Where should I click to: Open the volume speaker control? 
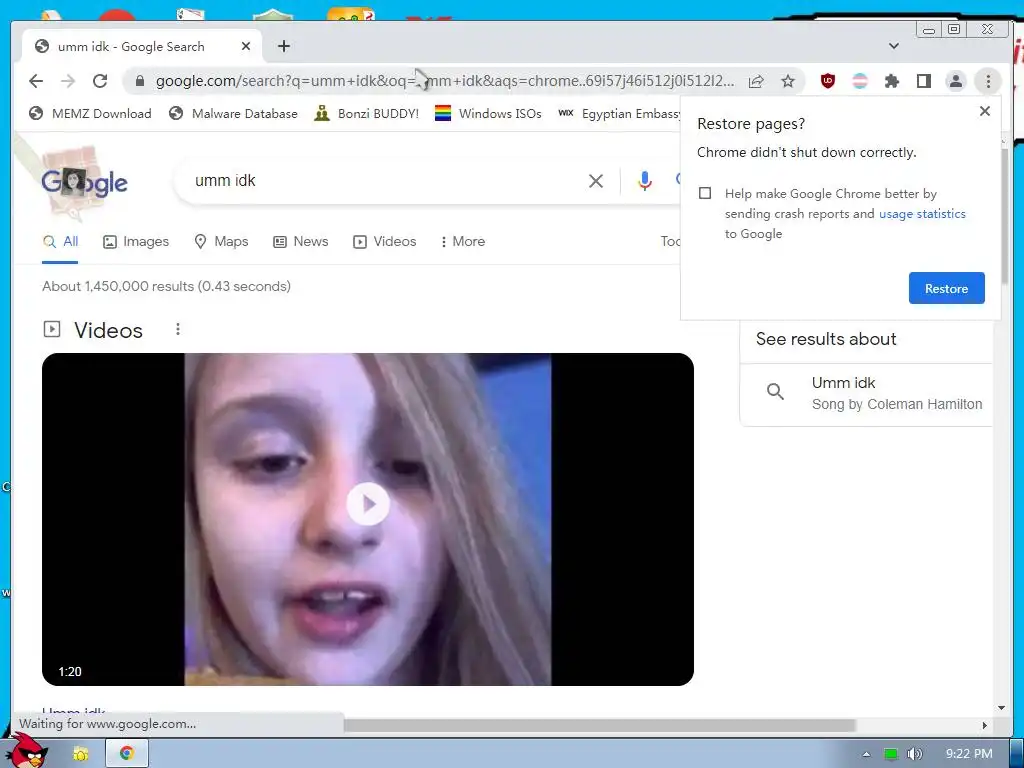click(x=915, y=754)
